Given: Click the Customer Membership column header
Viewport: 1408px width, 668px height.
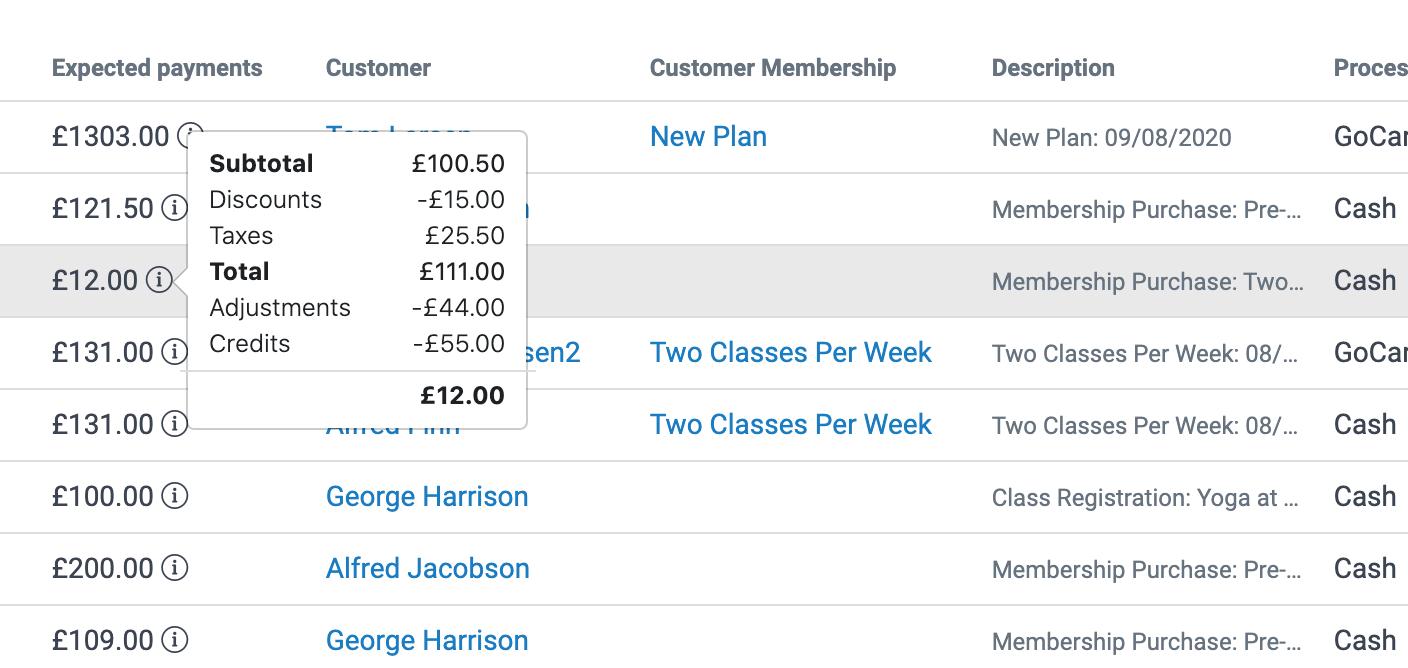Looking at the screenshot, I should [772, 67].
